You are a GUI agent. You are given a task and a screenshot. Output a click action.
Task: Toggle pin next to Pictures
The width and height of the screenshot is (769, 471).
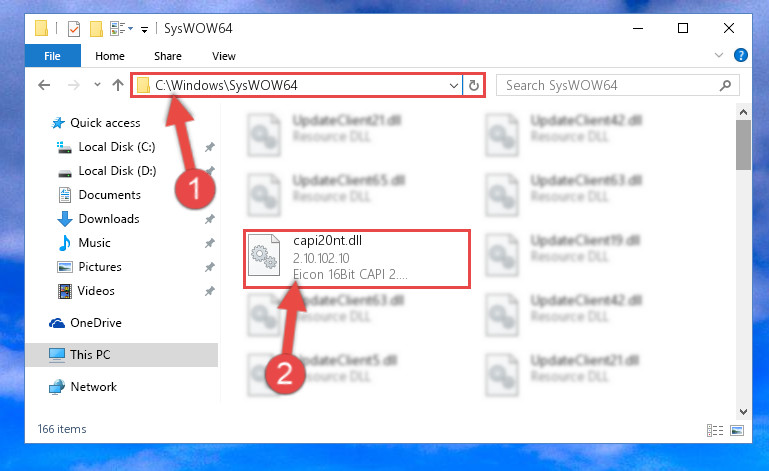[x=210, y=267]
